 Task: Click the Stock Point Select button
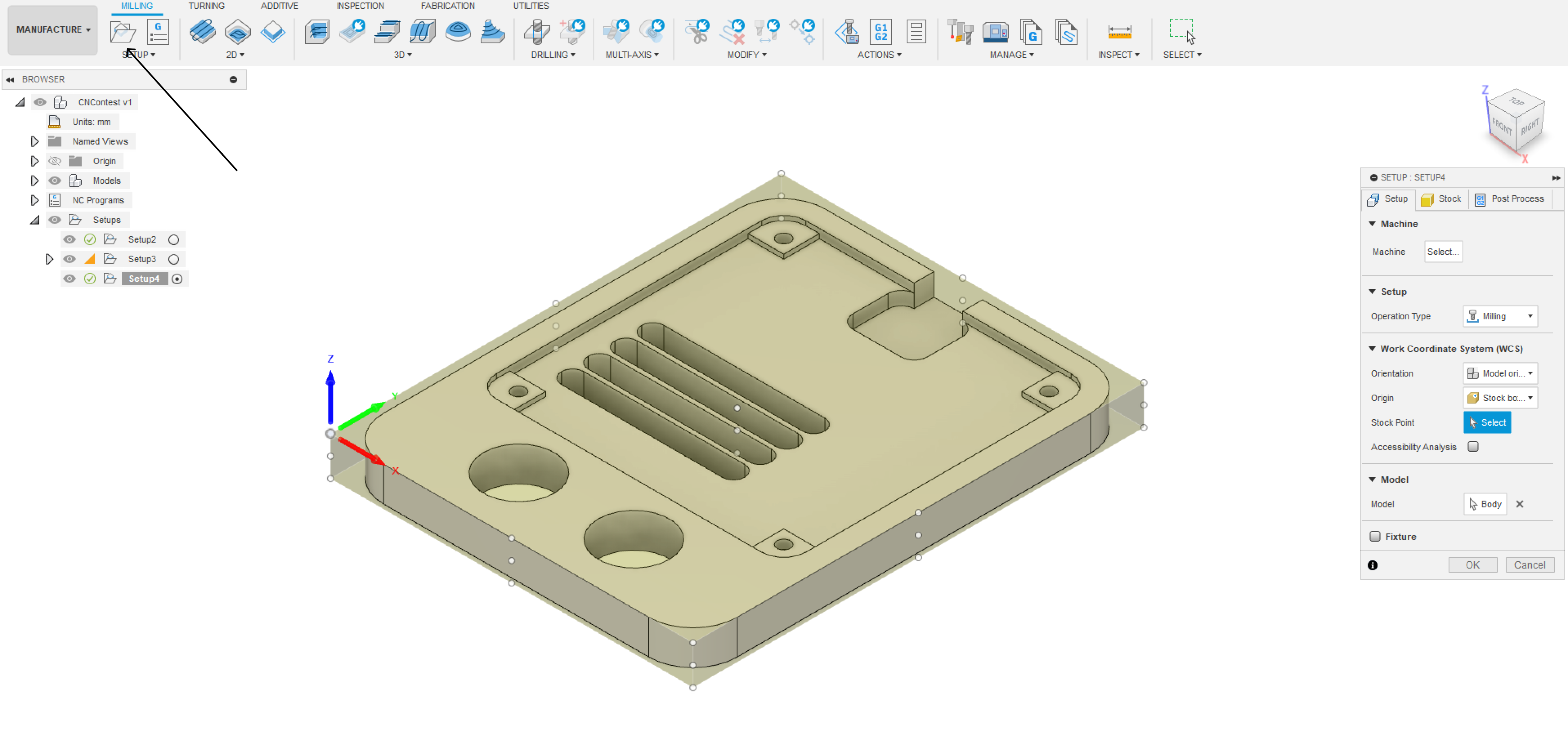(1487, 422)
